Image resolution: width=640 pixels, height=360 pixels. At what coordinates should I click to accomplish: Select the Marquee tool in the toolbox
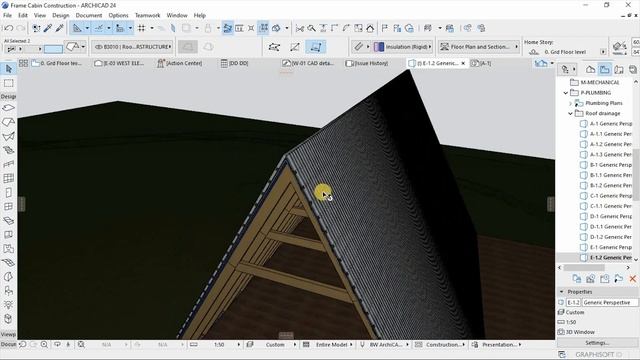click(8, 83)
